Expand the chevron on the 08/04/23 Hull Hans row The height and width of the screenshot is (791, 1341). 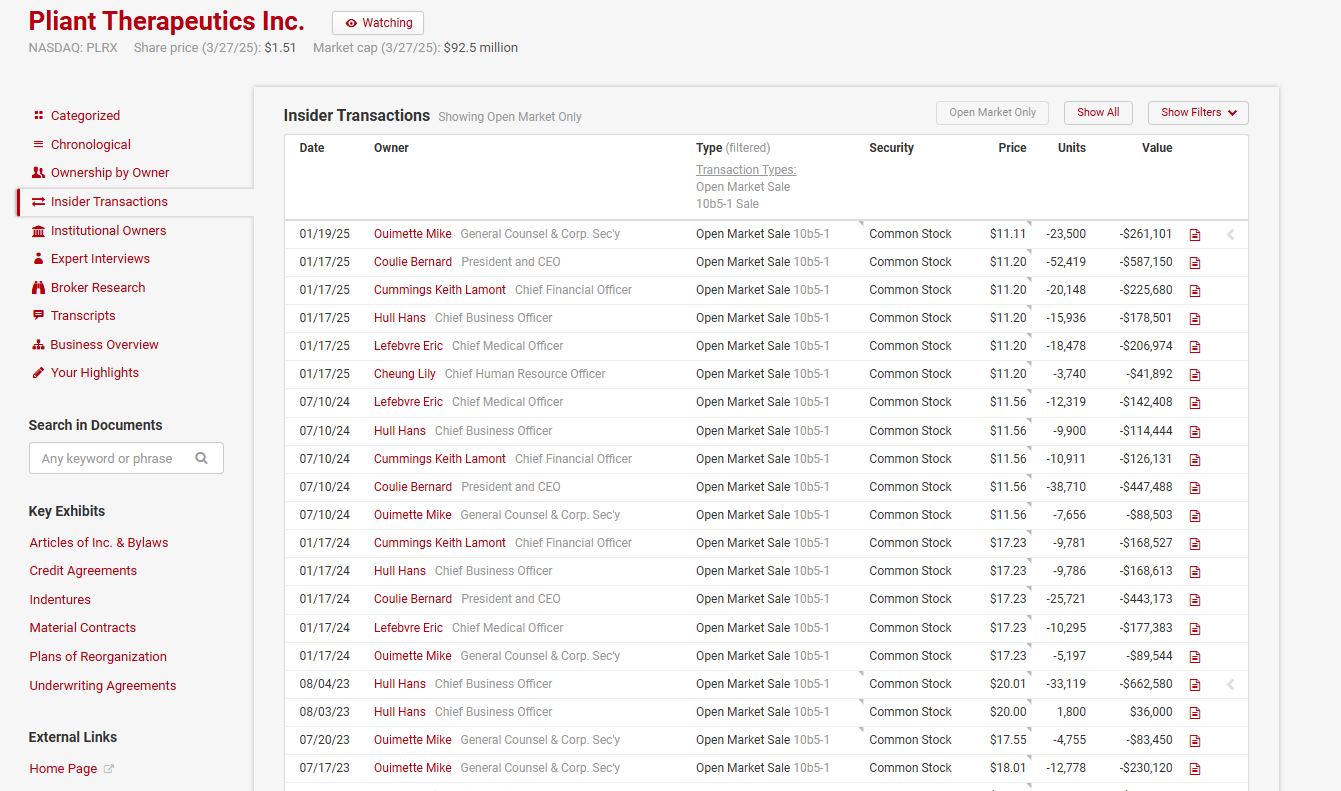click(x=1231, y=685)
